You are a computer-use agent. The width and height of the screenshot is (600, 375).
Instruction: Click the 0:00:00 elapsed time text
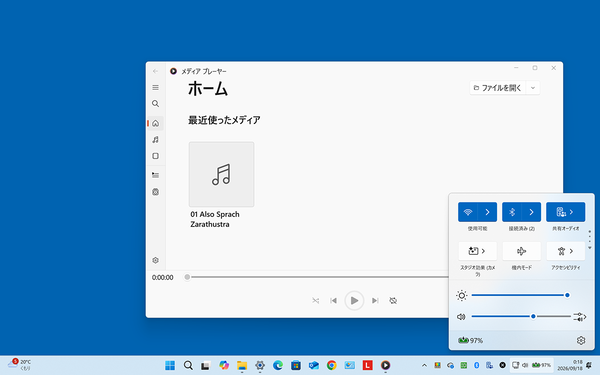click(163, 277)
